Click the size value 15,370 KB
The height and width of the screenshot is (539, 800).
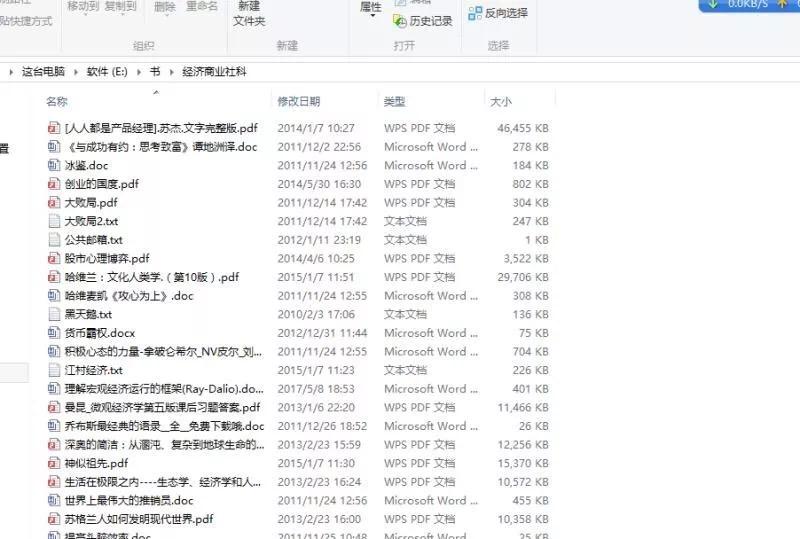click(523, 463)
